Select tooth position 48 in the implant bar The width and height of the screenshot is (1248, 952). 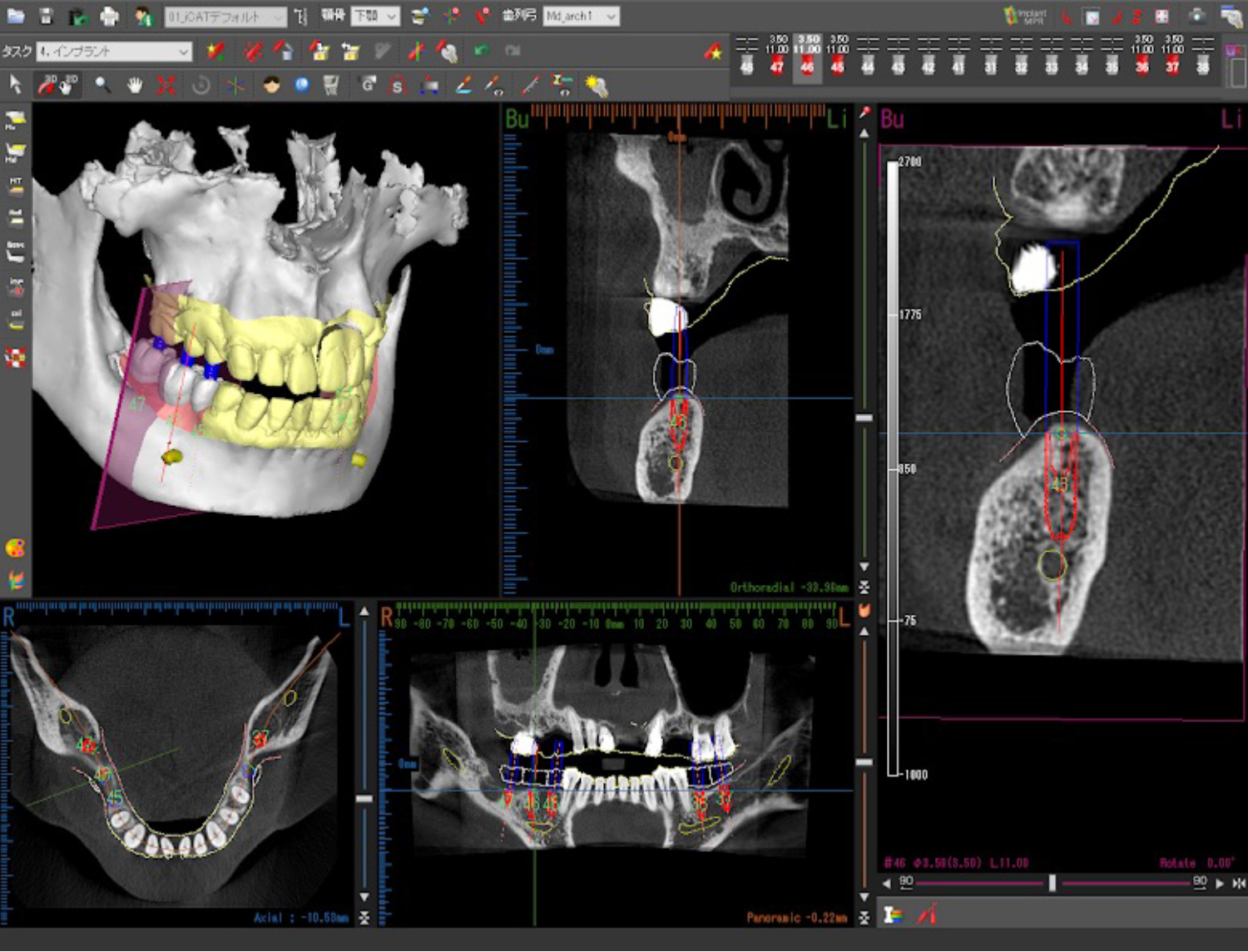[747, 57]
